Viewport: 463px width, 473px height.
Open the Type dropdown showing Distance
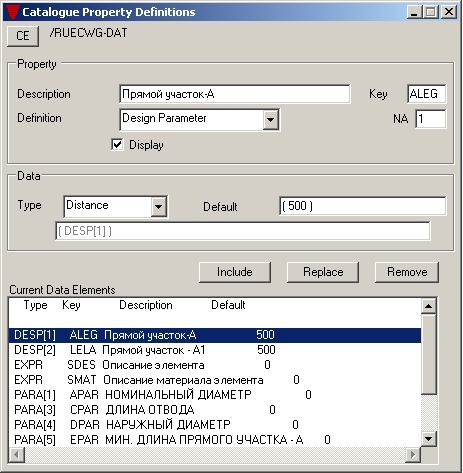coord(158,207)
